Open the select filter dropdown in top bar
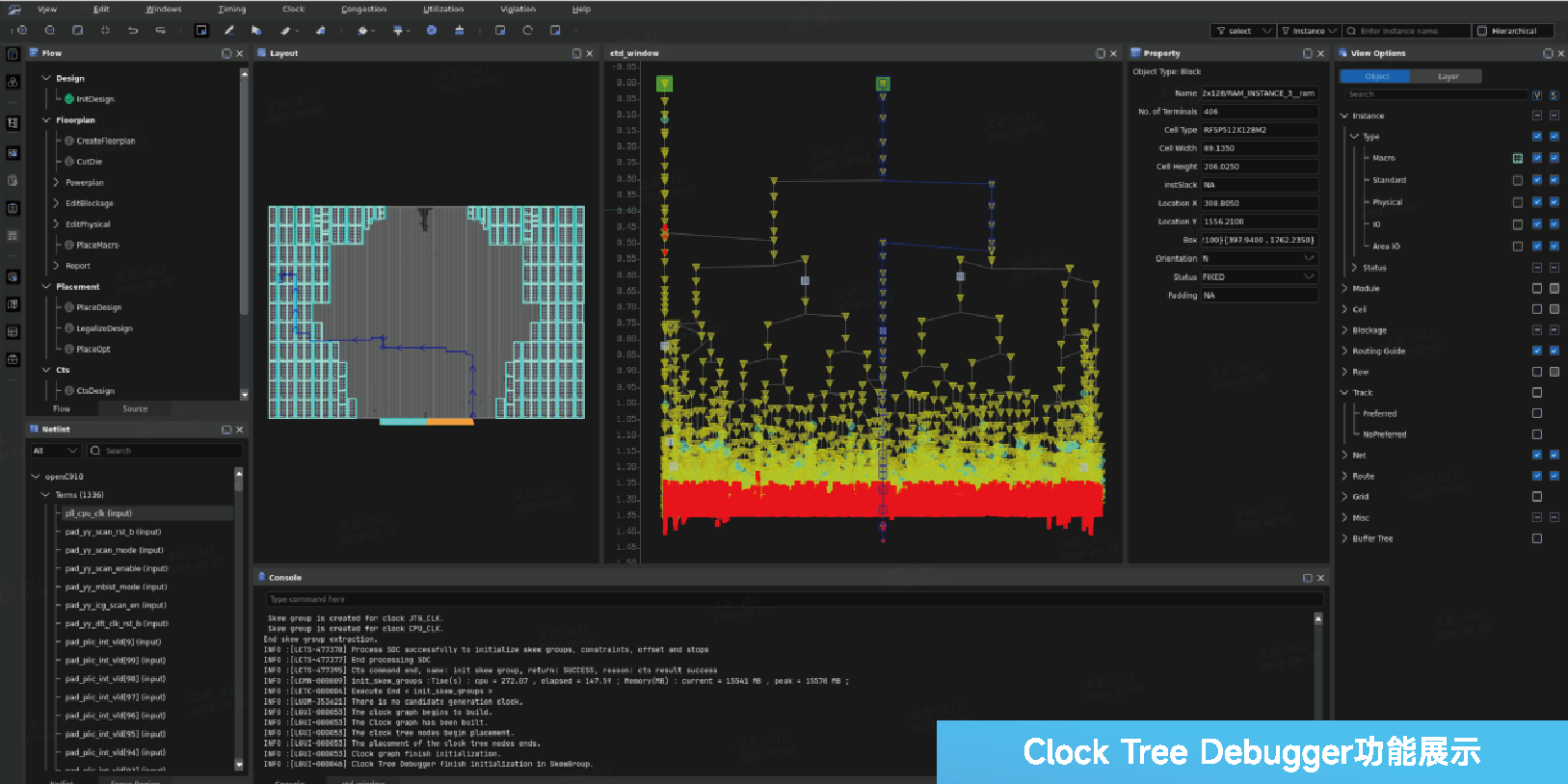1568x784 pixels. 1243,31
